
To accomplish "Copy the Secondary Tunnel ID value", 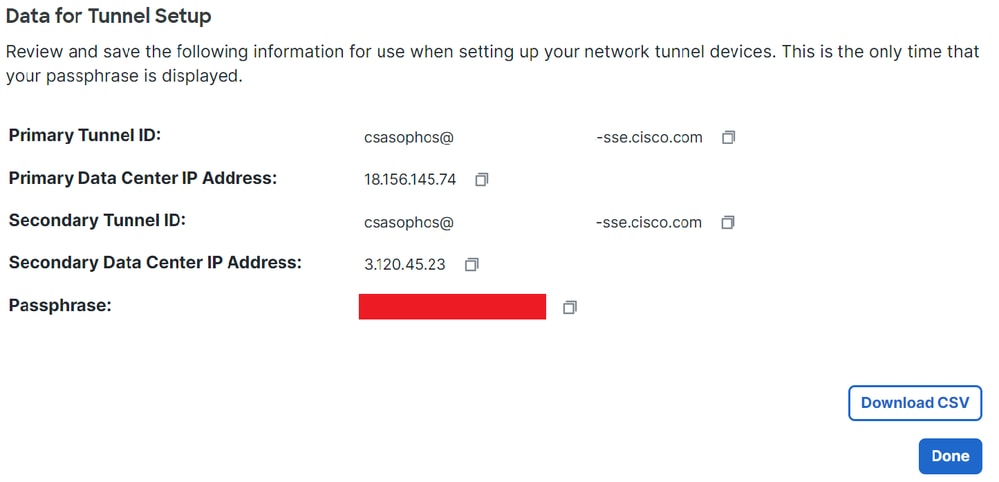I will click(728, 222).
